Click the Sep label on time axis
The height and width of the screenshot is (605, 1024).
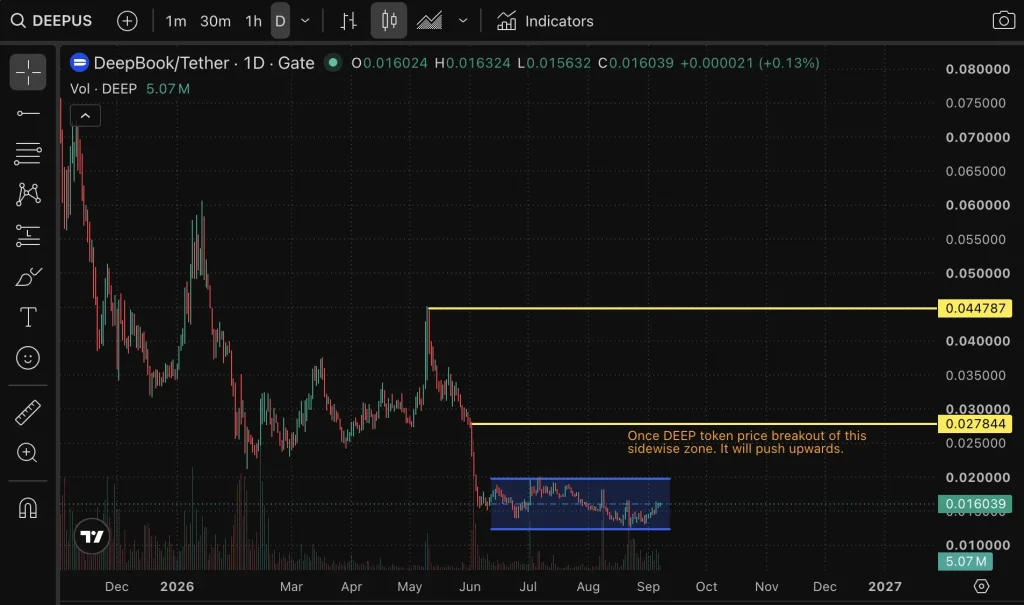(648, 587)
